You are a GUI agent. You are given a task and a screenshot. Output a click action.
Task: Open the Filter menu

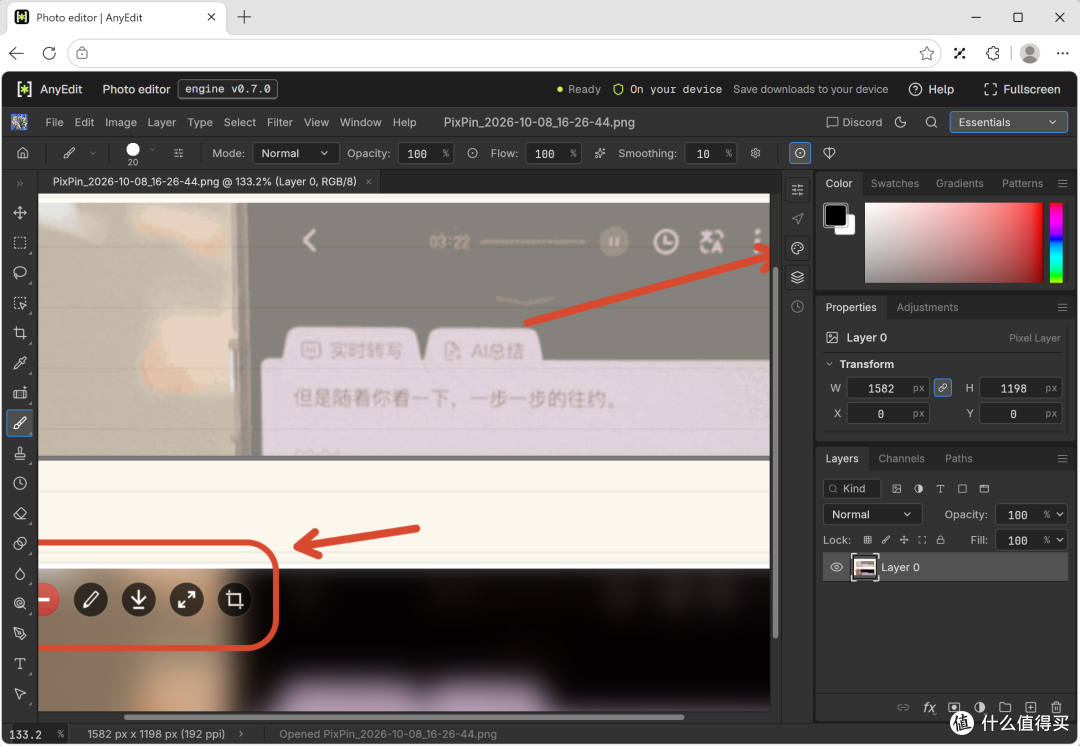pyautogui.click(x=280, y=122)
